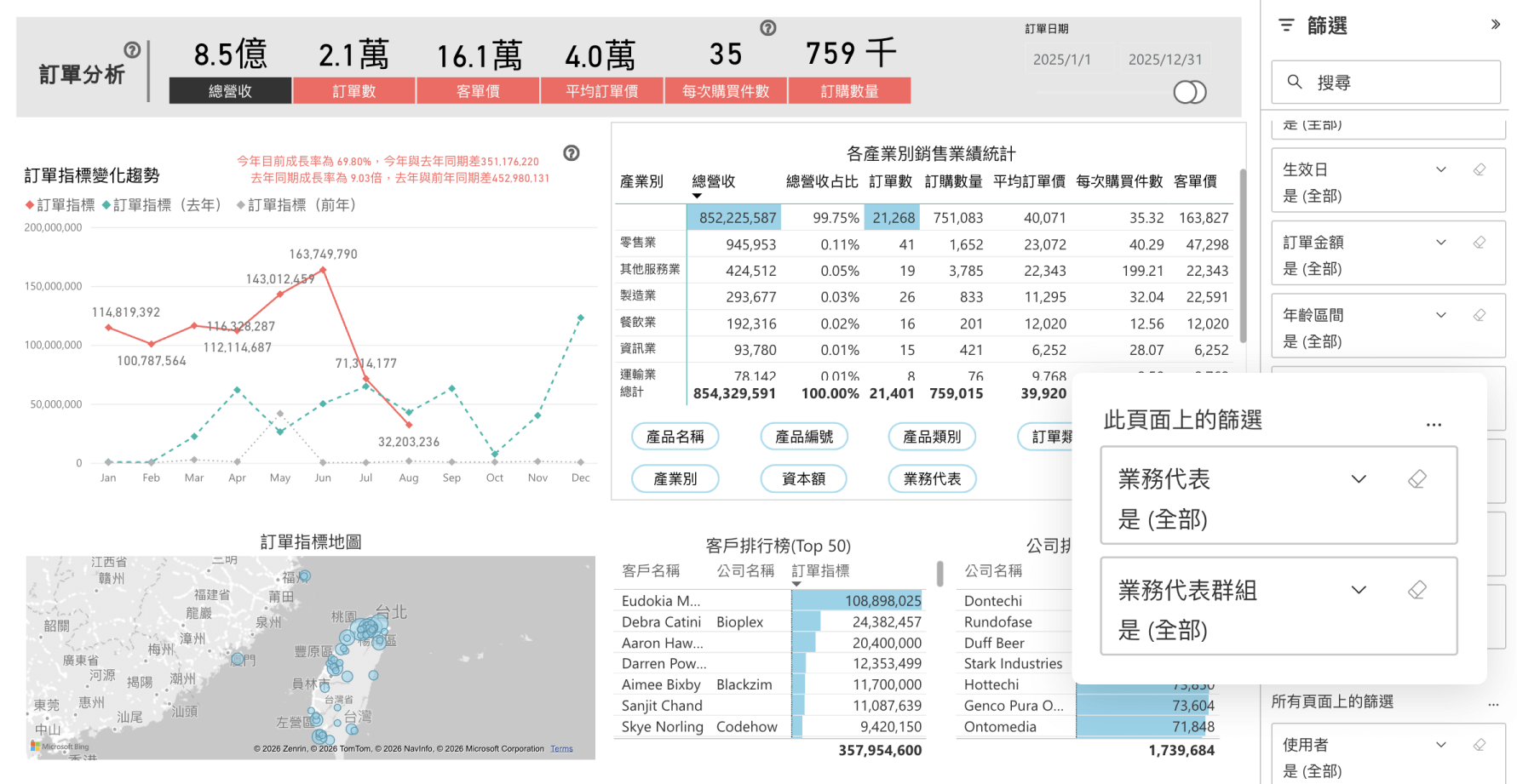Clear the 業務代表群組 filter with eraser
This screenshot has height=784, width=1517.
tap(1416, 590)
